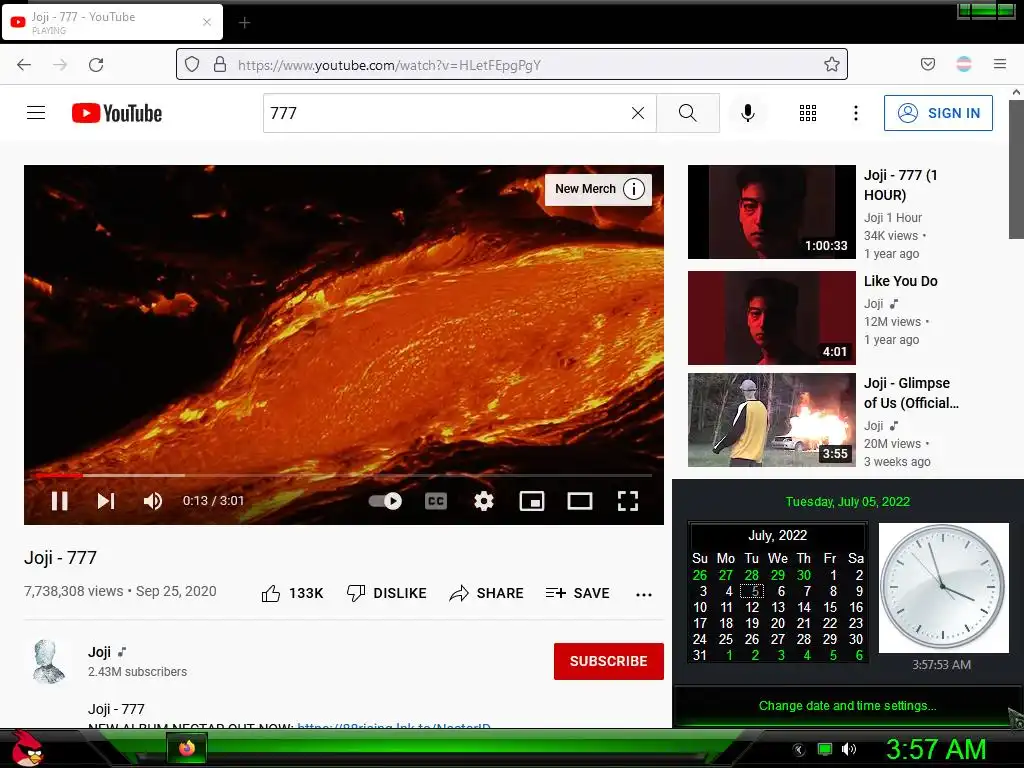Search with voice microphone
The width and height of the screenshot is (1024, 768).
pos(748,113)
